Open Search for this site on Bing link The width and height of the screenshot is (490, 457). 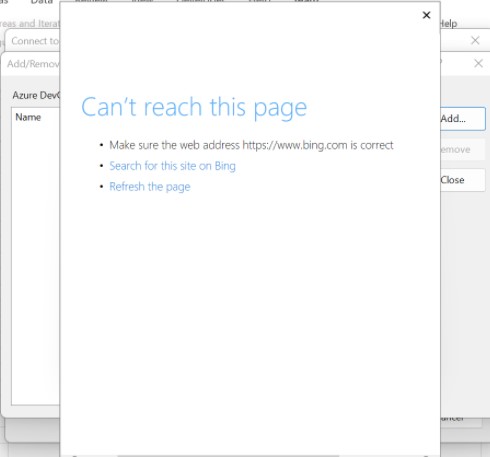(172, 166)
